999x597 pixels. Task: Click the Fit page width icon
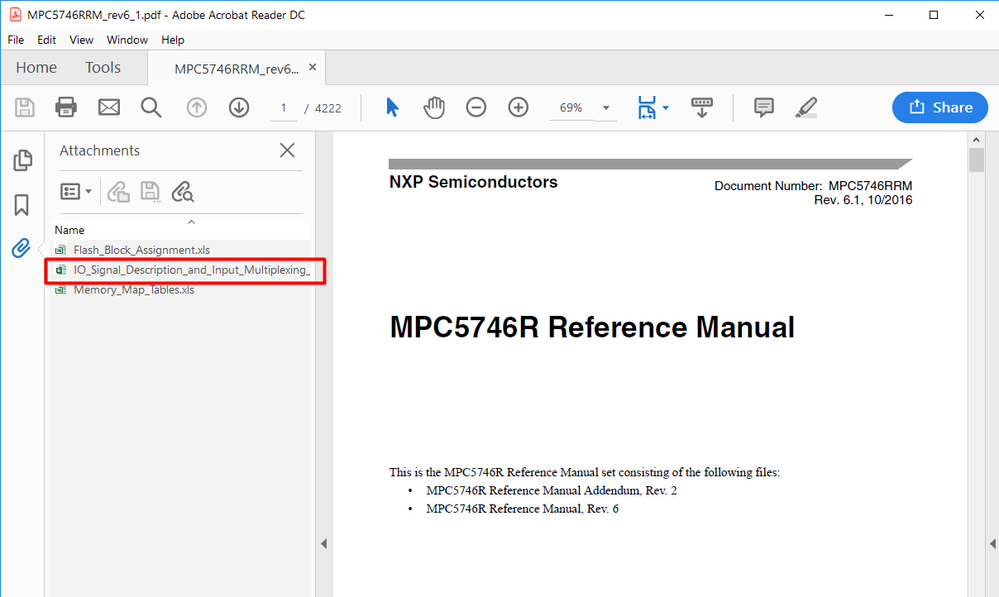pyautogui.click(x=647, y=107)
